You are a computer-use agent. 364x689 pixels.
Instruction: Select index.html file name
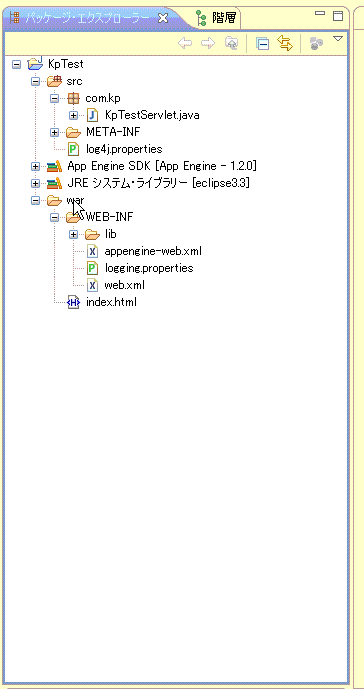tap(111, 302)
